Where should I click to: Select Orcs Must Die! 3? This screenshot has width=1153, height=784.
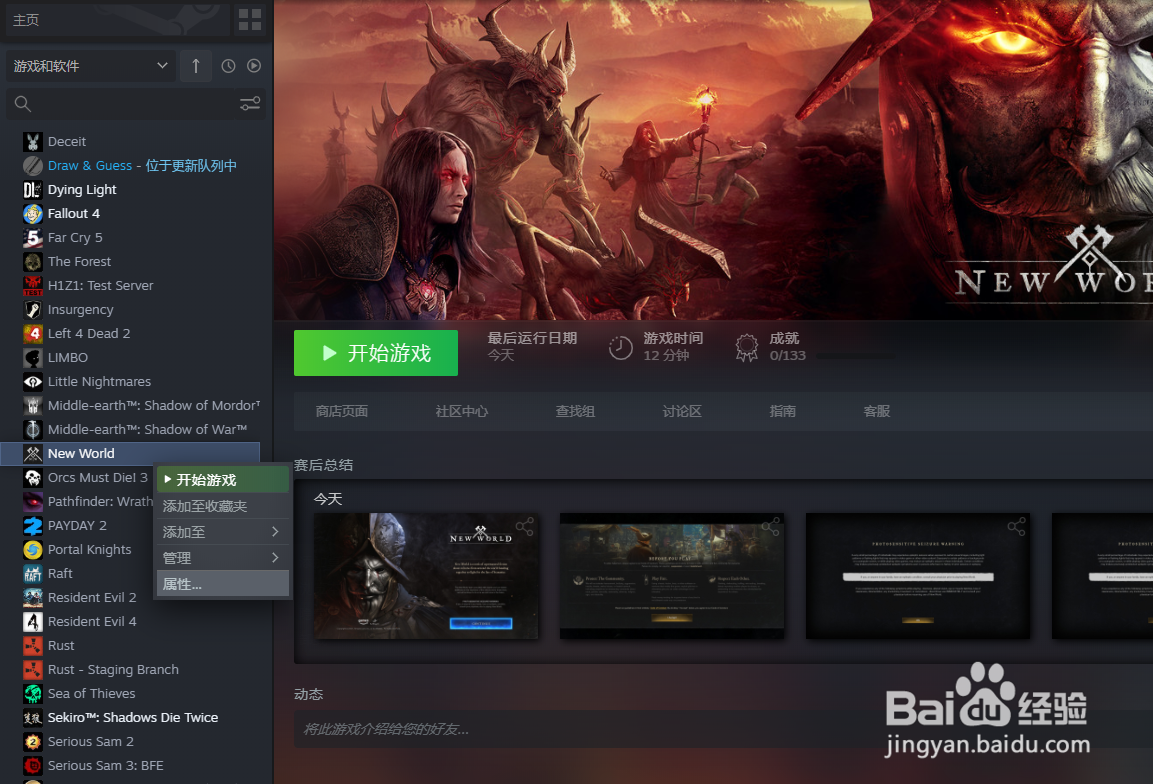click(77, 477)
